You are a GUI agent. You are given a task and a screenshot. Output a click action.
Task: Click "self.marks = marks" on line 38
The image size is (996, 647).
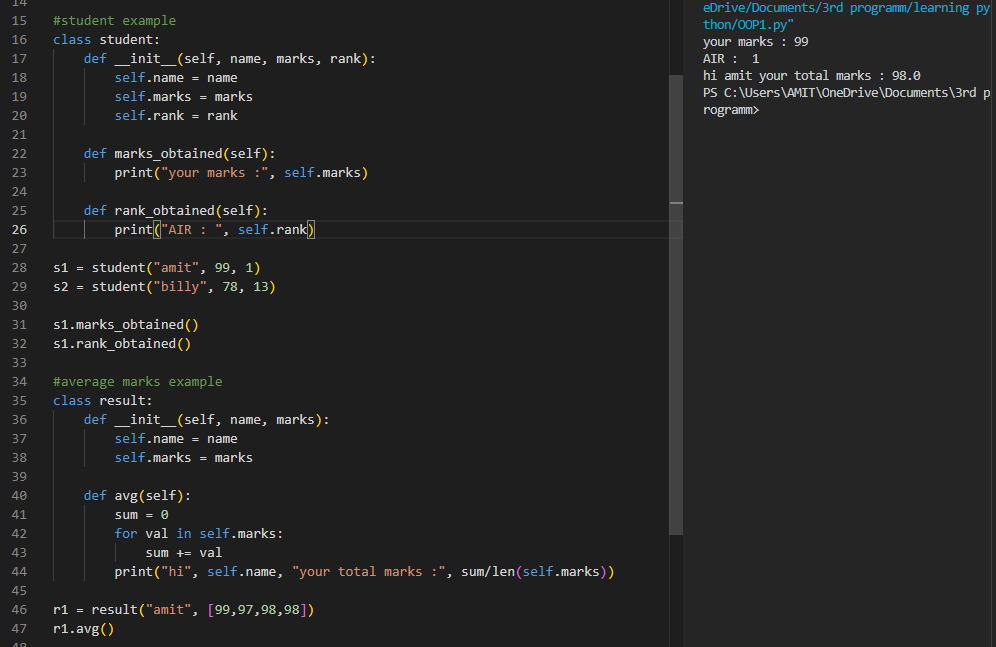click(184, 458)
